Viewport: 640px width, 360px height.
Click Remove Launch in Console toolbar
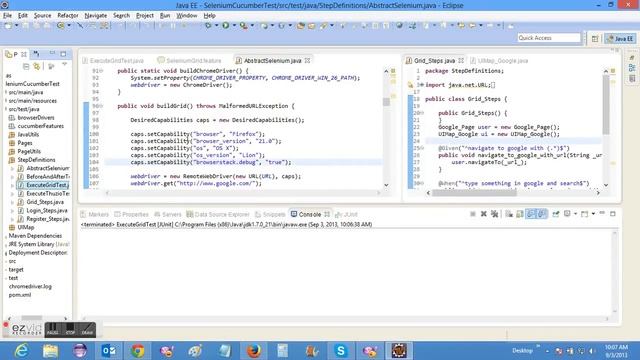484,214
